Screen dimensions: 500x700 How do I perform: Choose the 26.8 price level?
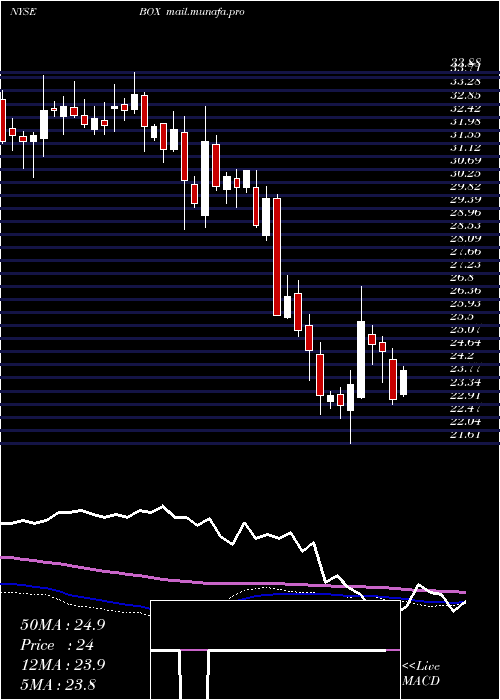coord(462,278)
